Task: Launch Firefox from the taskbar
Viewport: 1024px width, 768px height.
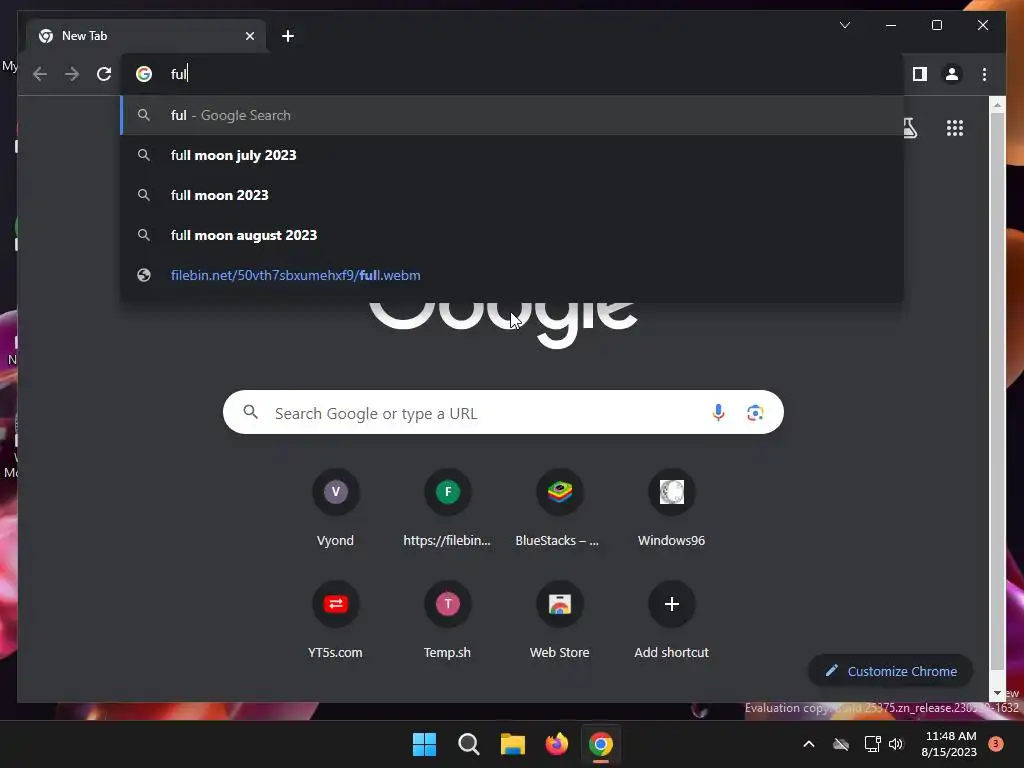Action: click(556, 744)
